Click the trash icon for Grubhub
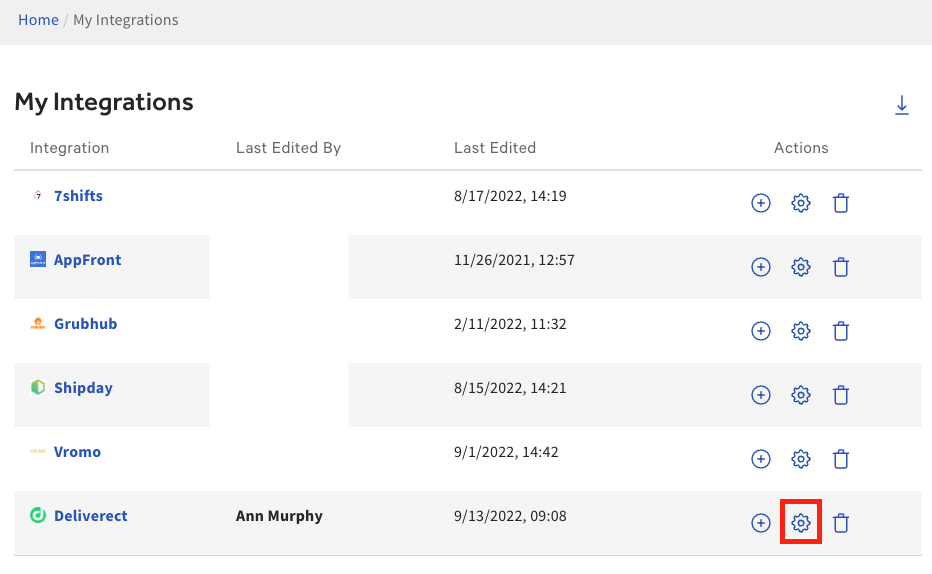The width and height of the screenshot is (932, 574). point(841,331)
